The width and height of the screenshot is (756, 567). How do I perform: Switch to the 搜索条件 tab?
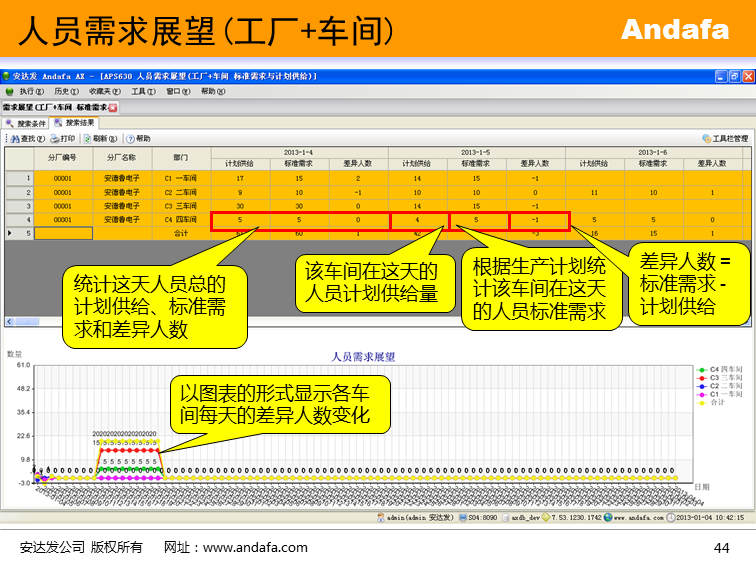(x=26, y=123)
